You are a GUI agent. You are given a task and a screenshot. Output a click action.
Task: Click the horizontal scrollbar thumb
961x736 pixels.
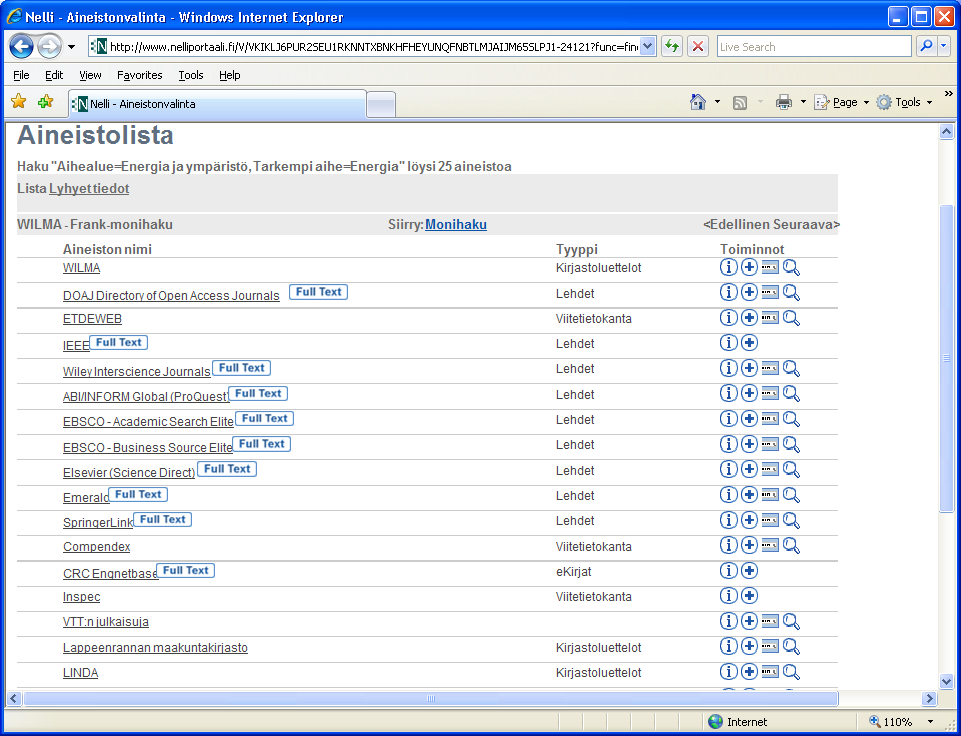coord(430,699)
